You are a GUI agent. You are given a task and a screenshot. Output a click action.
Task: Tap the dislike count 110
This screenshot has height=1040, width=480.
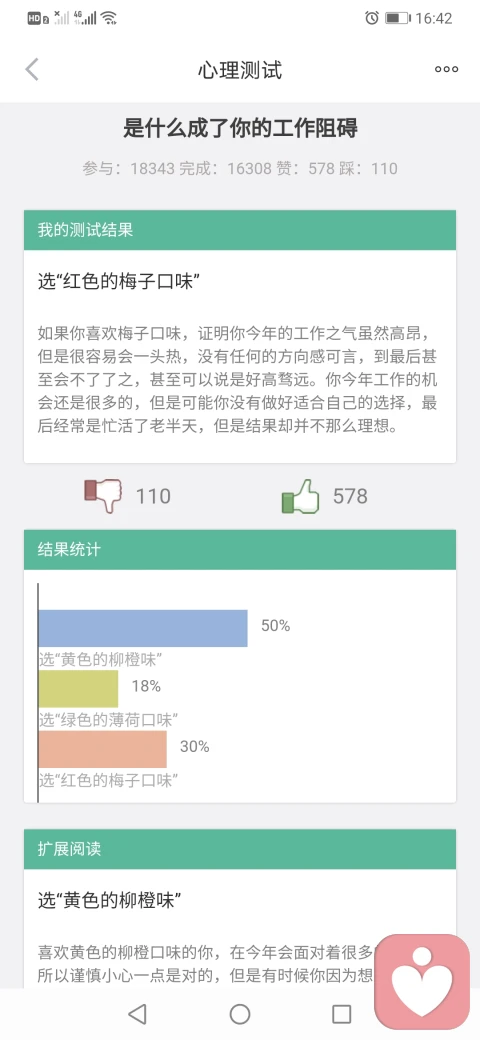coord(153,496)
